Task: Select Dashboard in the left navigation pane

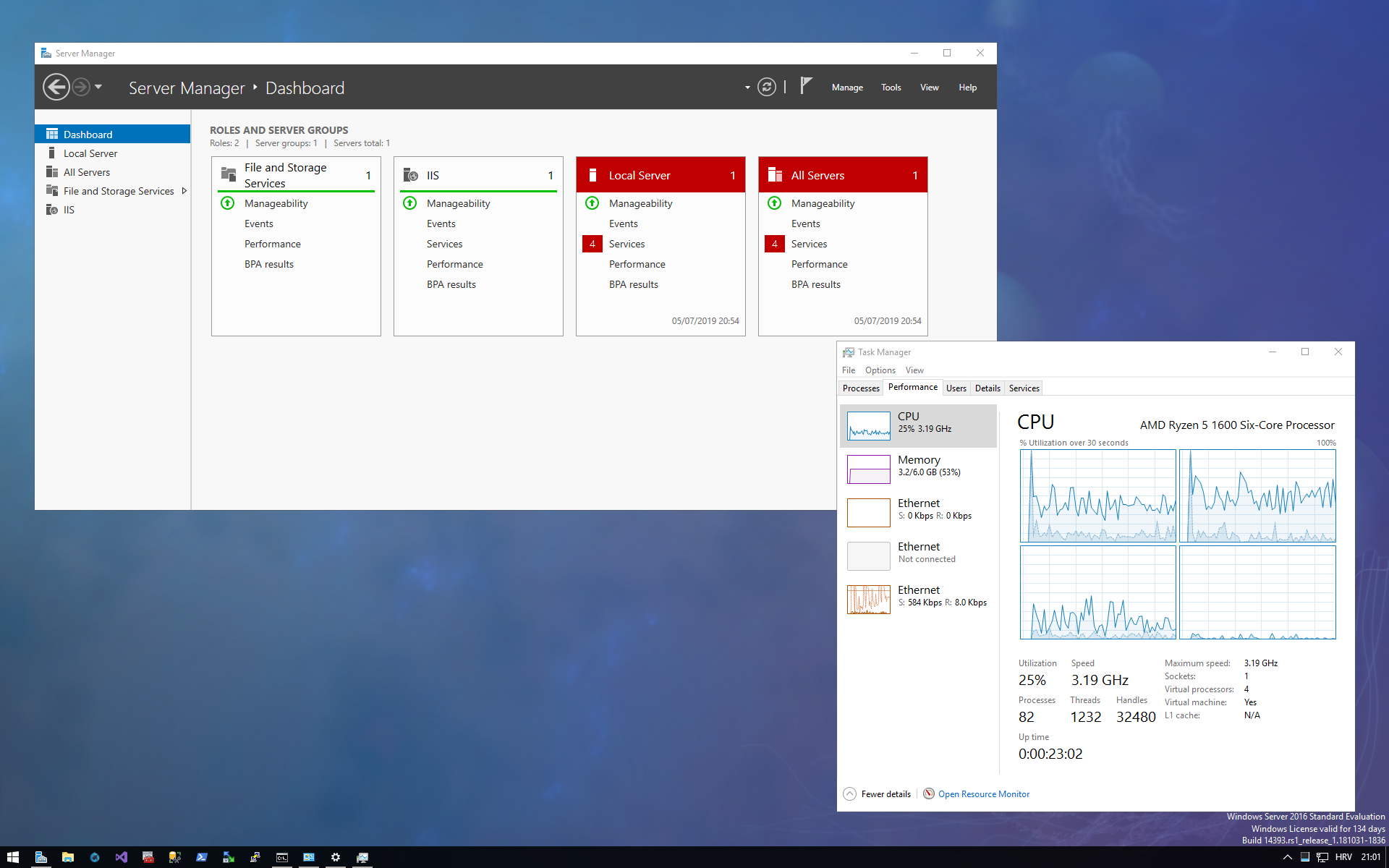Action: (x=113, y=134)
